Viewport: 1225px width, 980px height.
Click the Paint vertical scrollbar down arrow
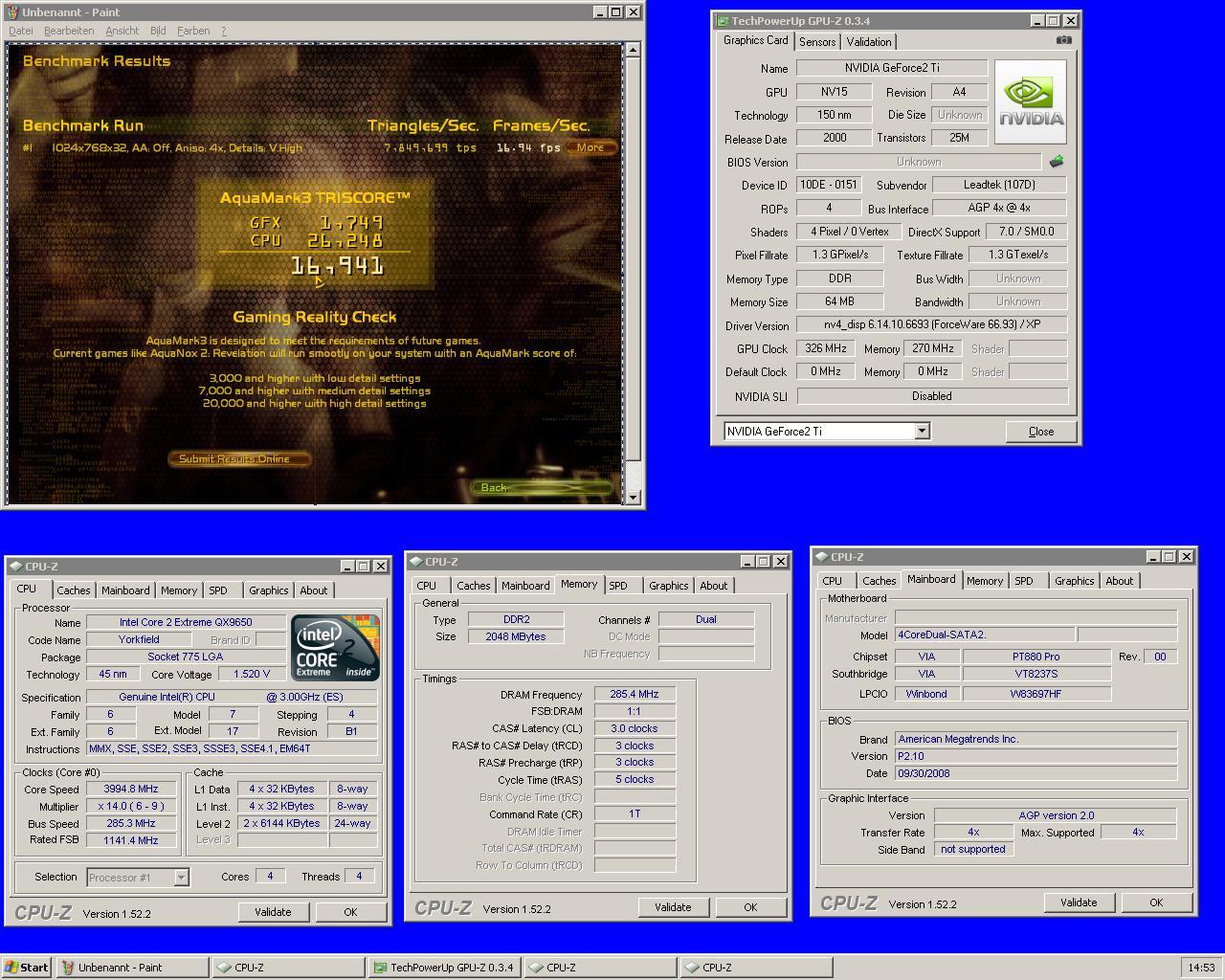(x=633, y=497)
